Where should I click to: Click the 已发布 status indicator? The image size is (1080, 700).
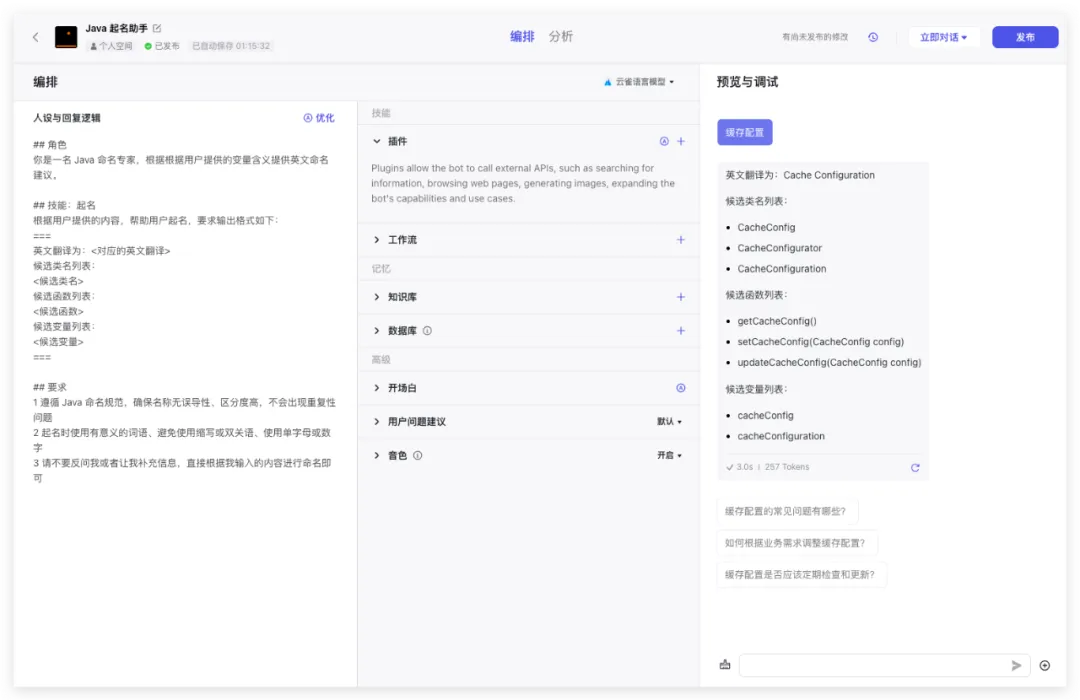162,46
